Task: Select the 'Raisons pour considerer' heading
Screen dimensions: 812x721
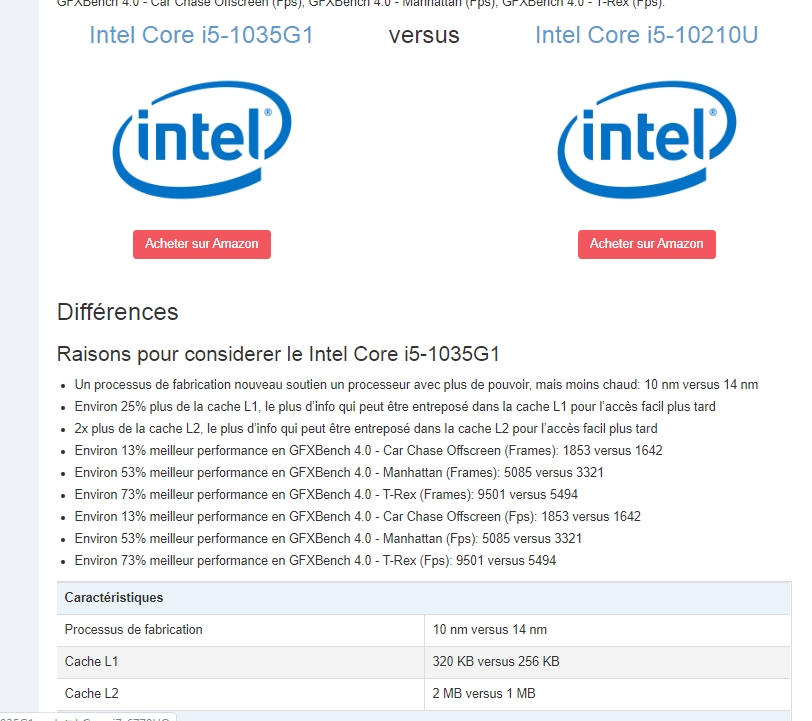Action: (279, 354)
